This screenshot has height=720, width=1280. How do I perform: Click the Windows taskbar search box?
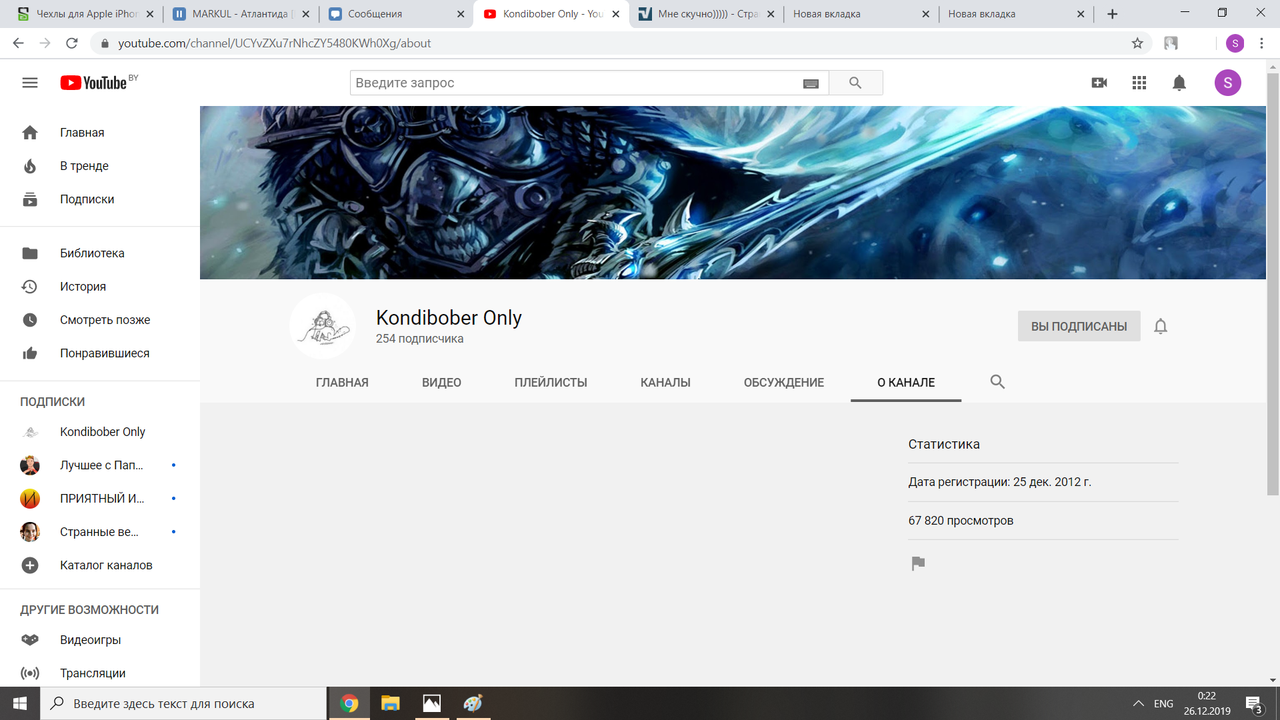183,703
